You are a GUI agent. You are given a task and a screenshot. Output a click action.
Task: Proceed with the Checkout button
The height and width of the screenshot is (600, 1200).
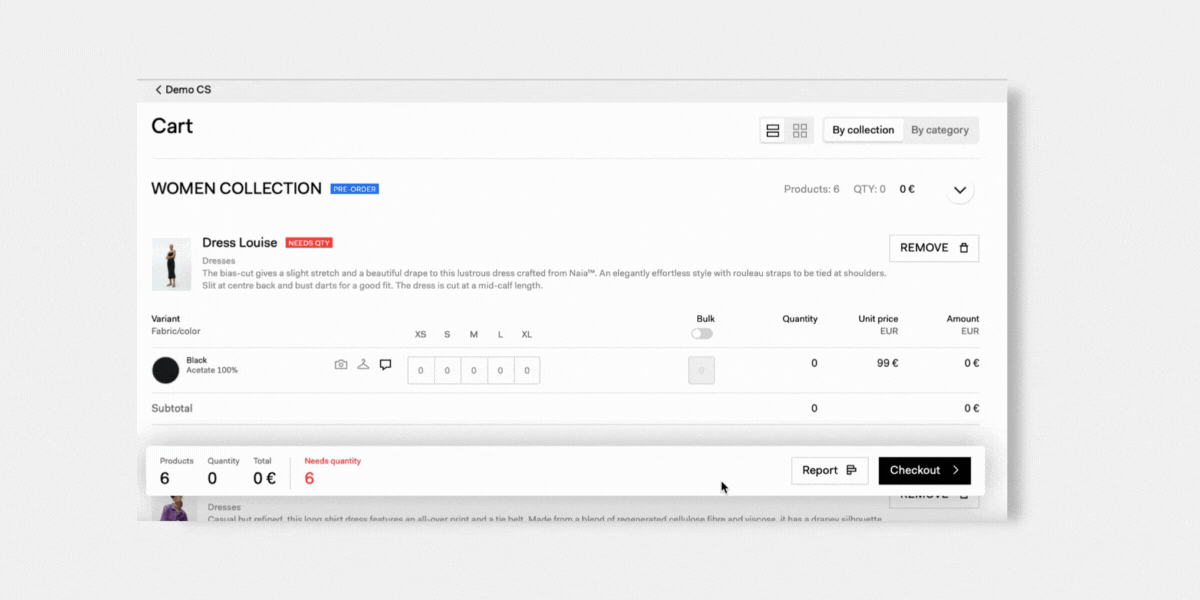tap(925, 470)
